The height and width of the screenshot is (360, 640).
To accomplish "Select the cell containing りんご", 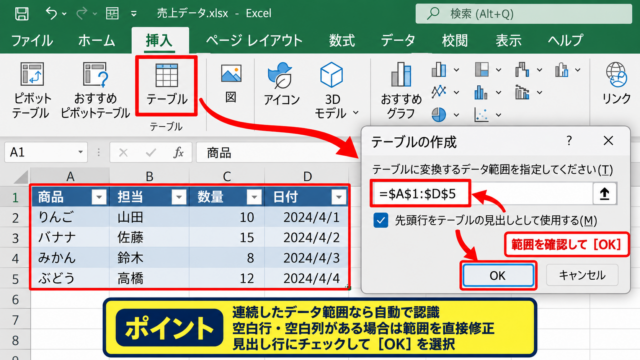I will click(x=70, y=217).
